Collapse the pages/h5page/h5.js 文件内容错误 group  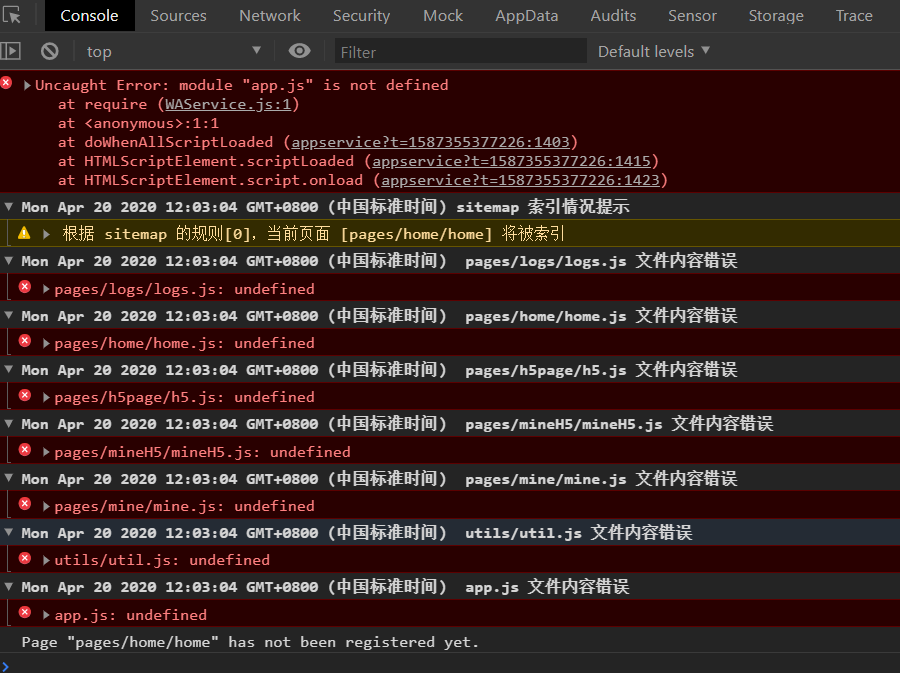(x=9, y=369)
